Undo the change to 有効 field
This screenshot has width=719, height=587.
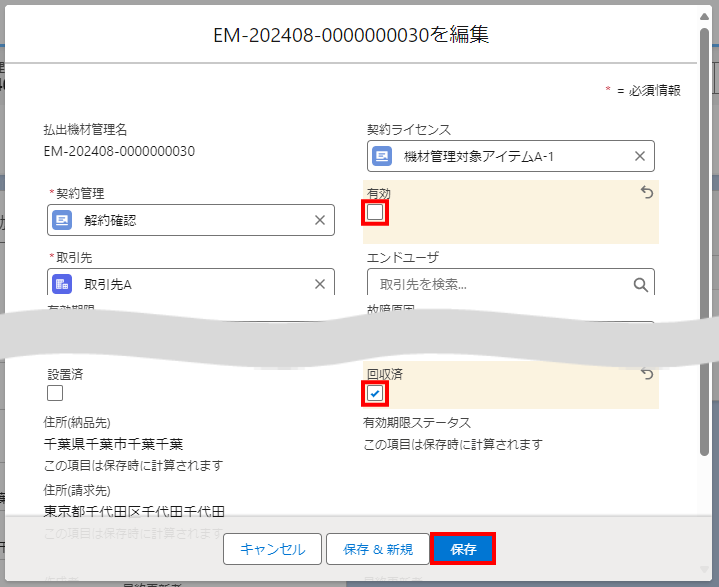point(647,192)
